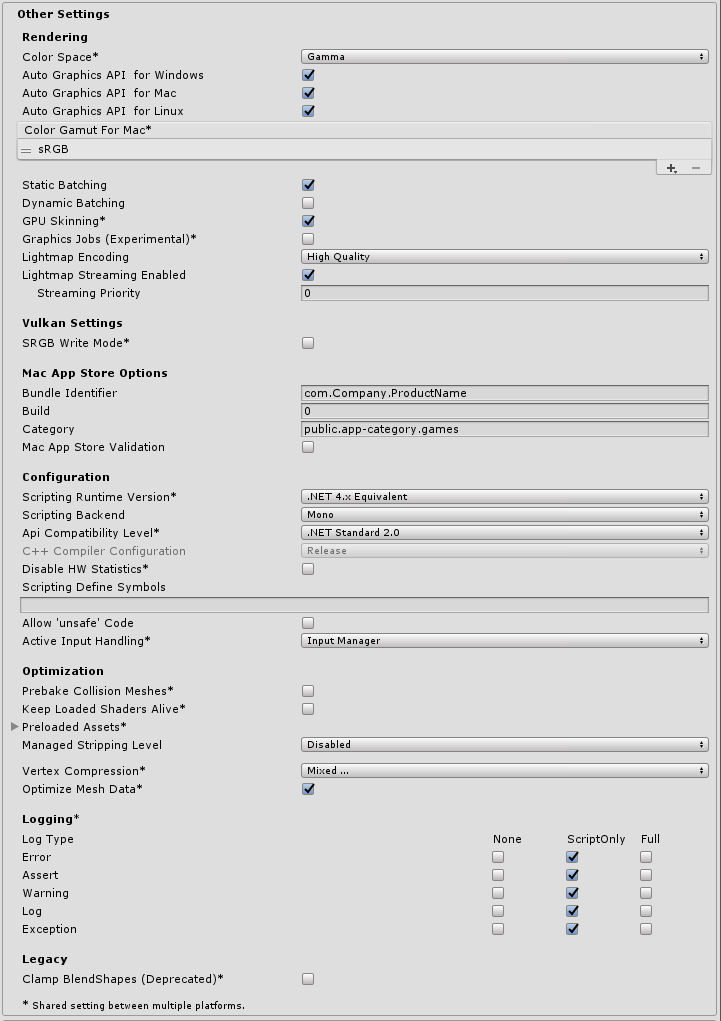The width and height of the screenshot is (721, 1021).
Task: Click the plus icon under Color Gamut list
Action: click(671, 168)
